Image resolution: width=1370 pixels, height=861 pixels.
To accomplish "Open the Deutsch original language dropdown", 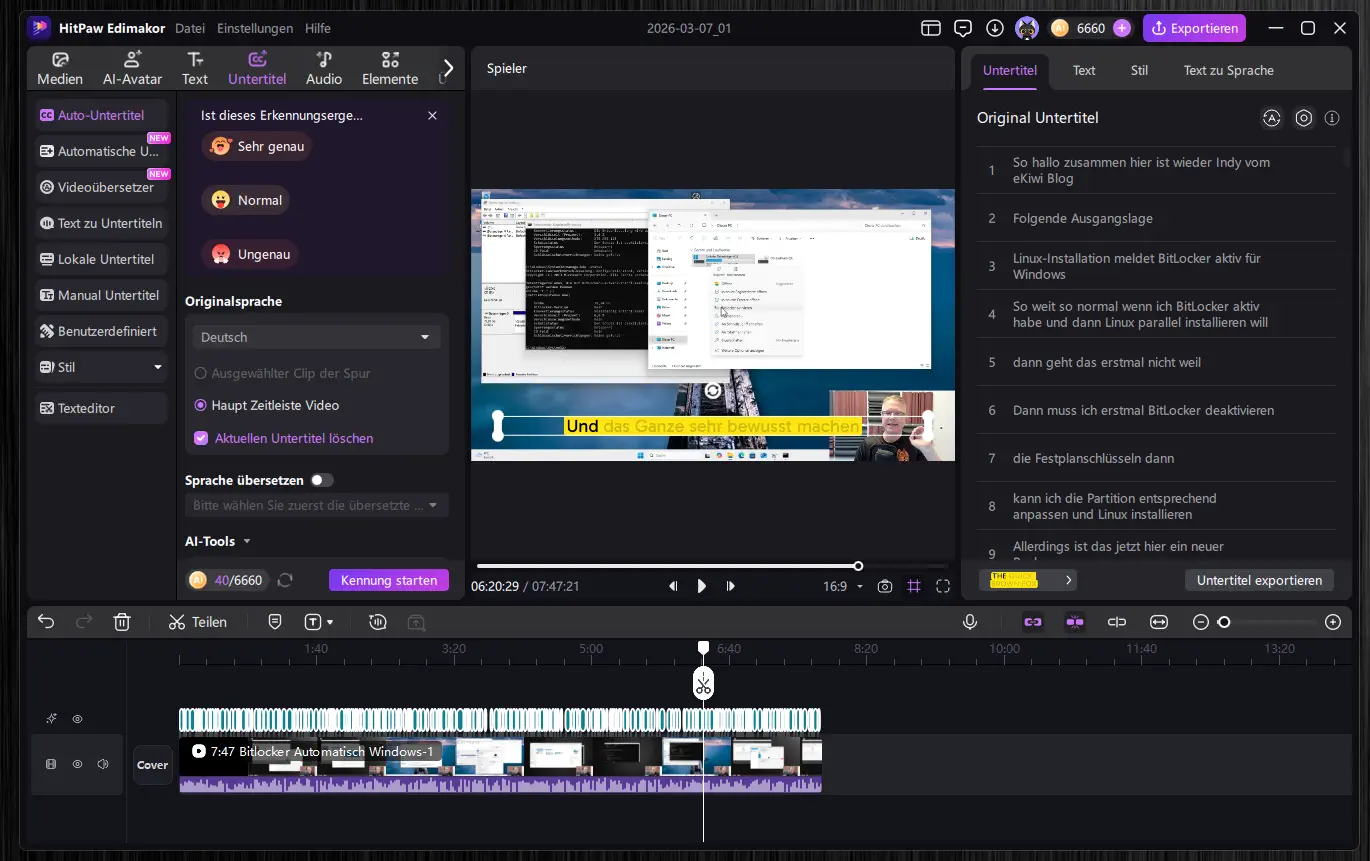I will (x=315, y=337).
